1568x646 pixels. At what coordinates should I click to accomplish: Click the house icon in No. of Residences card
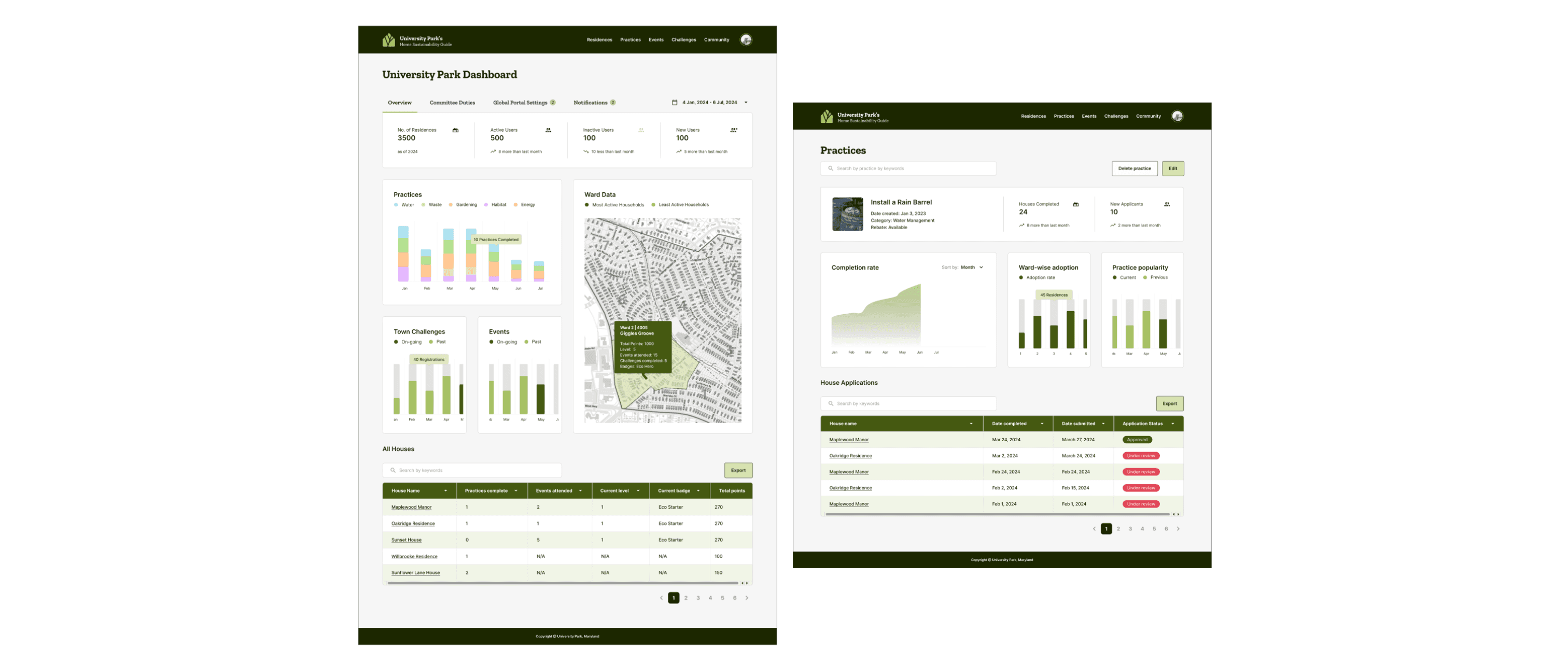click(455, 130)
